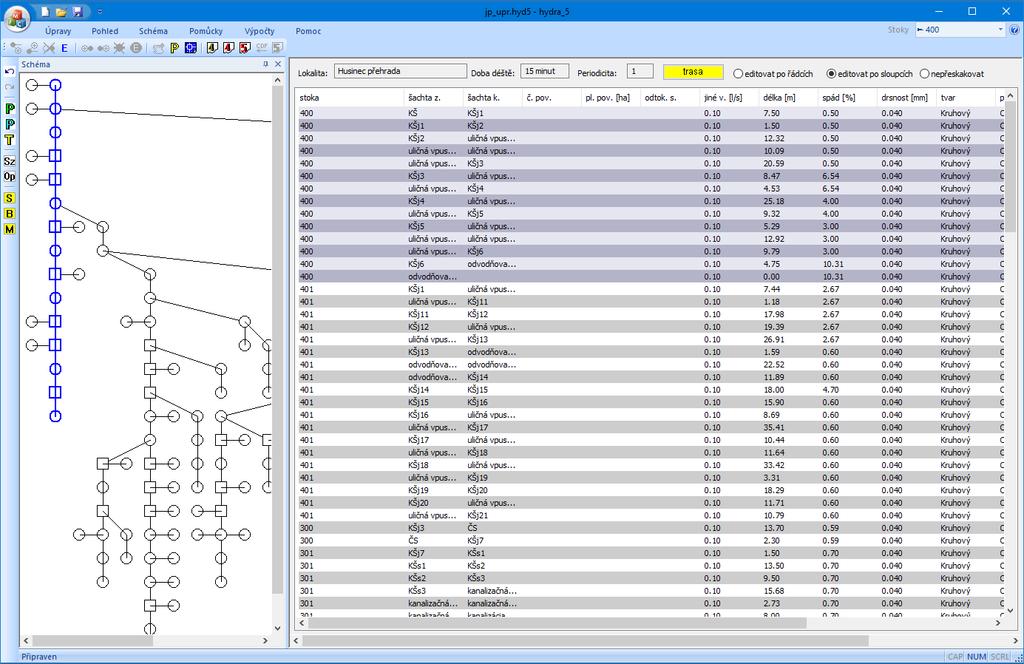
Task: Open the round application menu orb
Action: pos(17,18)
